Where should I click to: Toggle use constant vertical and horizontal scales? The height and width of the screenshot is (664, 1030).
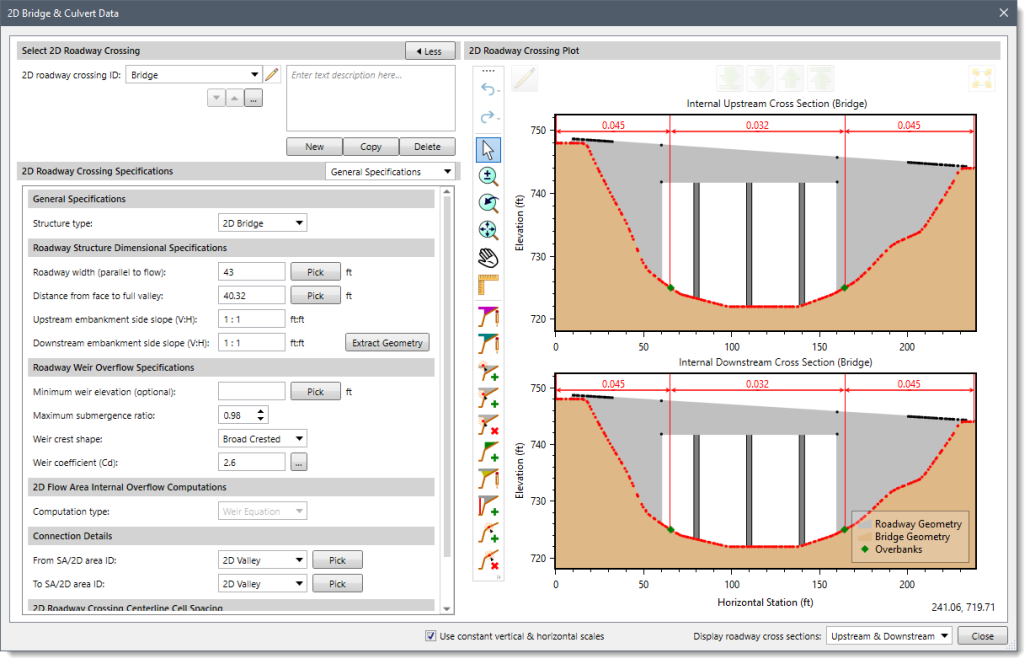click(x=429, y=636)
